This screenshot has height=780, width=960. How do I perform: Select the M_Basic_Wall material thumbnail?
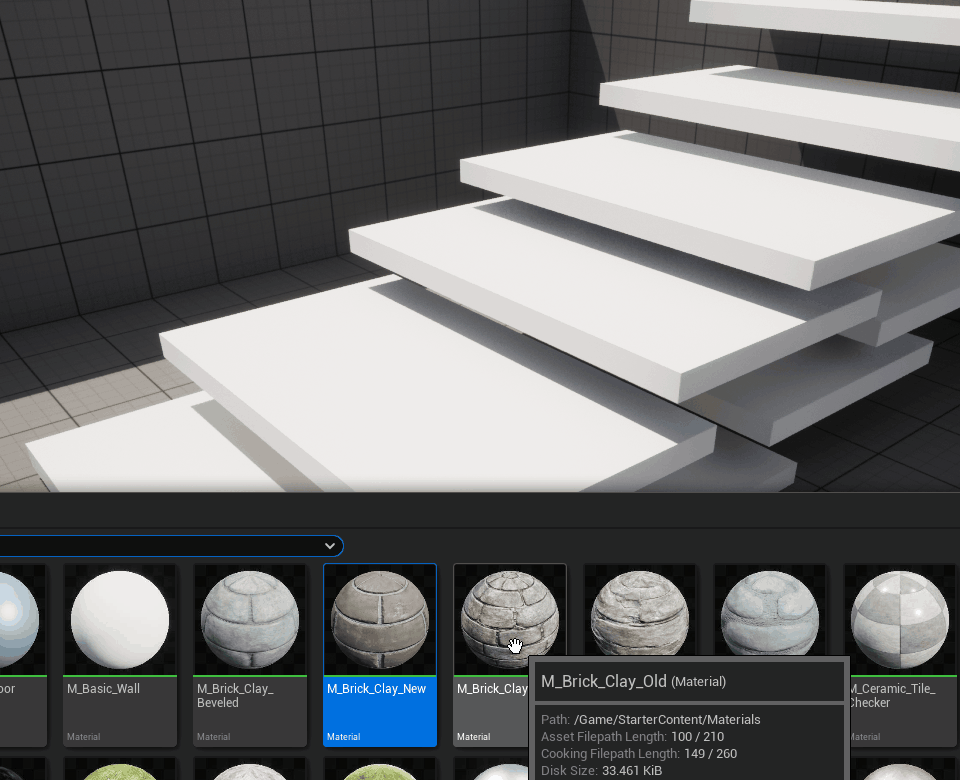click(120, 620)
